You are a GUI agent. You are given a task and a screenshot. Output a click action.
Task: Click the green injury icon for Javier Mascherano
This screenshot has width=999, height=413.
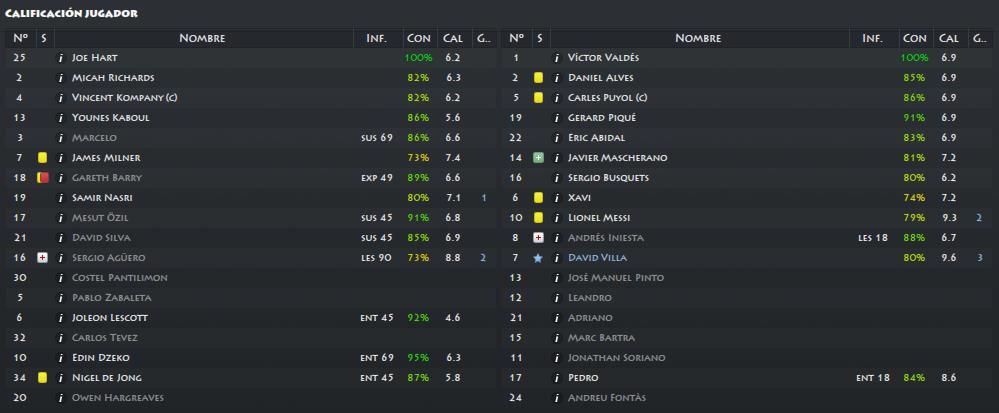(x=538, y=157)
